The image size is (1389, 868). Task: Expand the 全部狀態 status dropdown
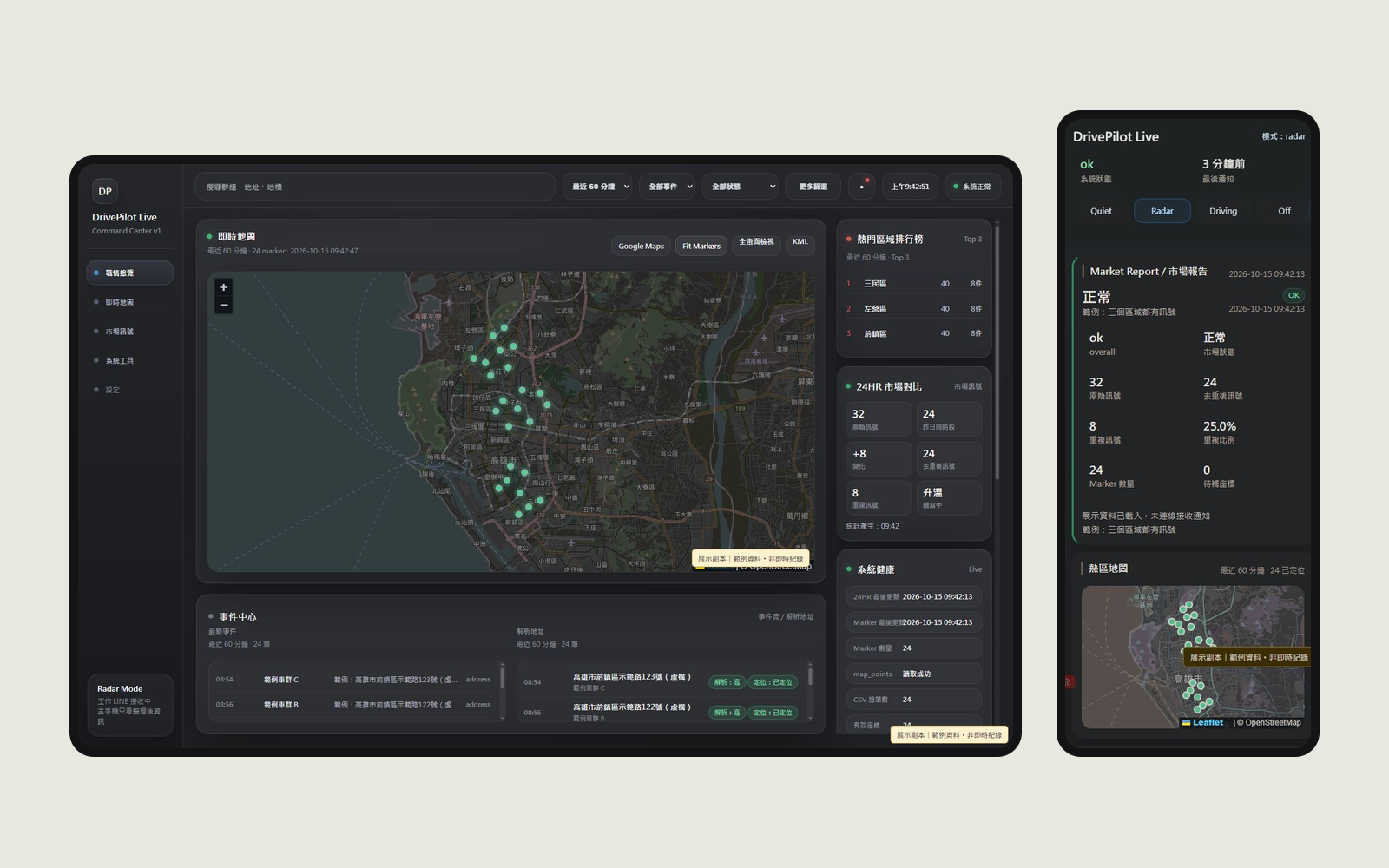(741, 187)
